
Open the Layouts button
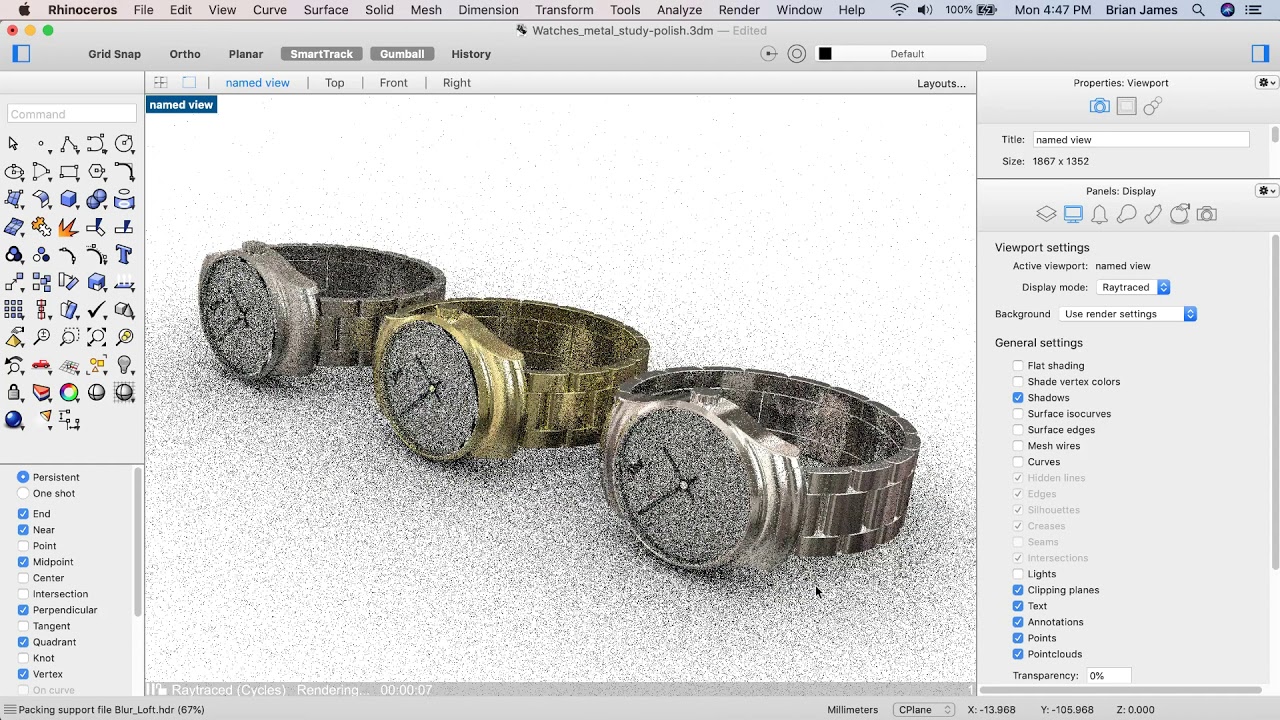click(x=942, y=83)
